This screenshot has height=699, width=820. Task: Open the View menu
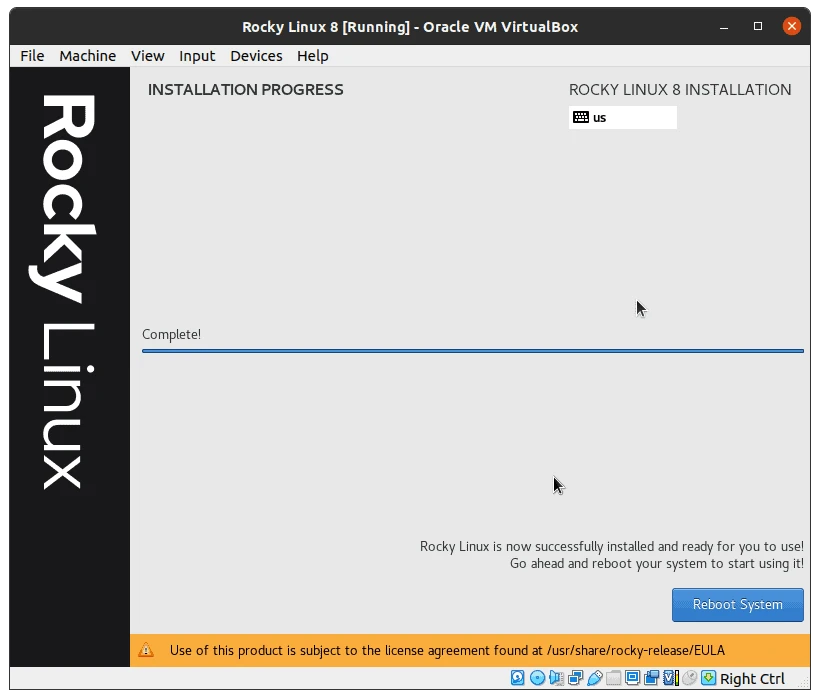(147, 56)
